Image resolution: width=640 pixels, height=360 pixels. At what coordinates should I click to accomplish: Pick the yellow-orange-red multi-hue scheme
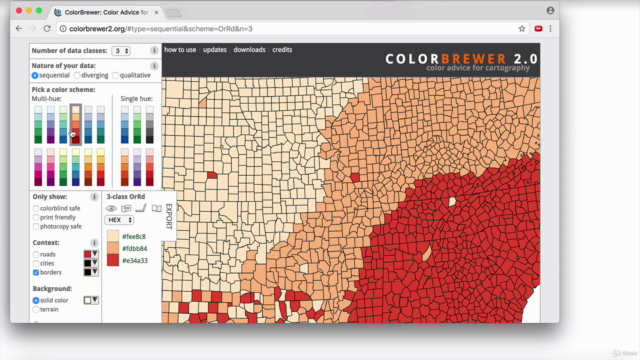(x=101, y=167)
